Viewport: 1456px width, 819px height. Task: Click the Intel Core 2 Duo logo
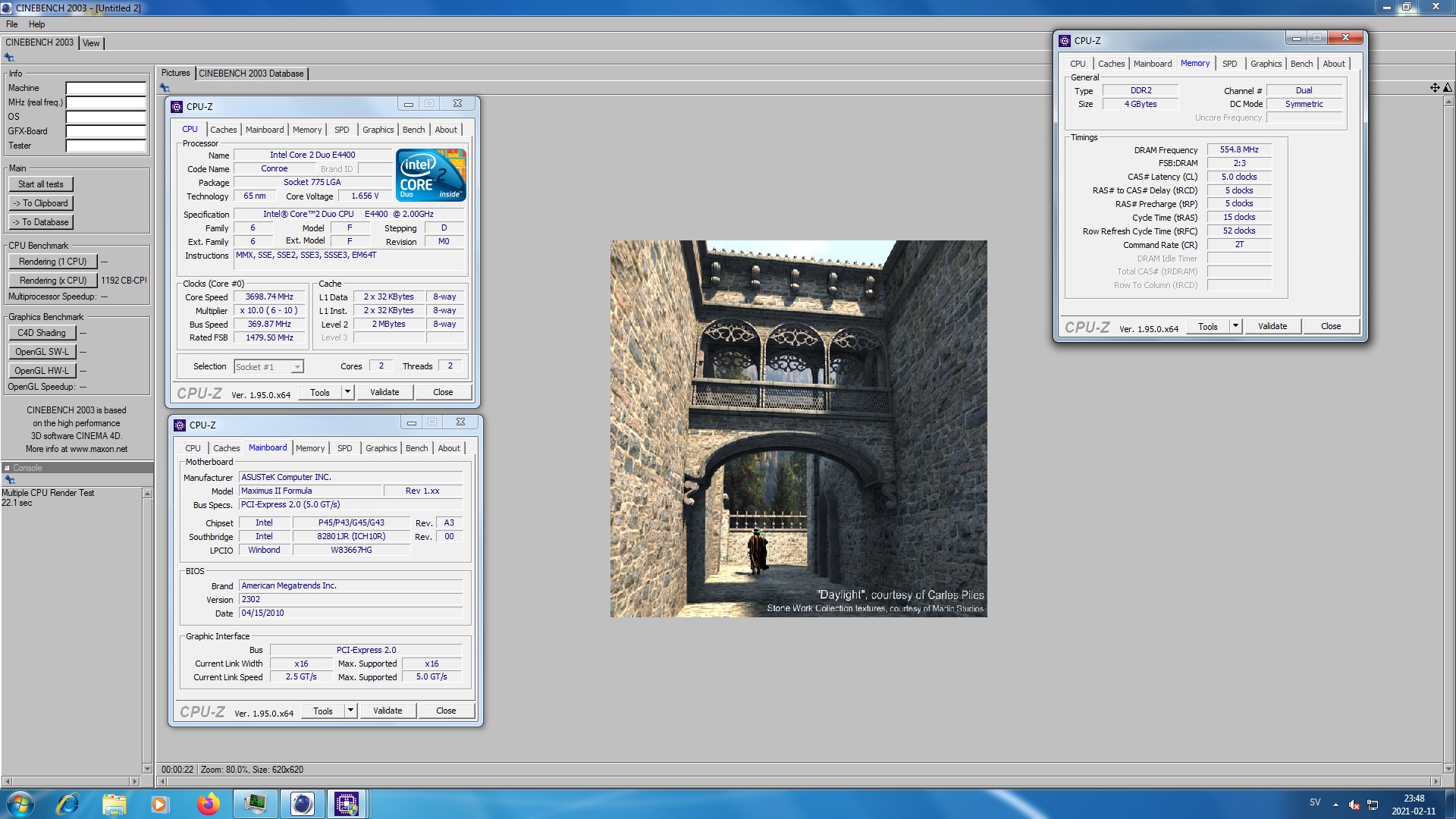click(x=431, y=175)
